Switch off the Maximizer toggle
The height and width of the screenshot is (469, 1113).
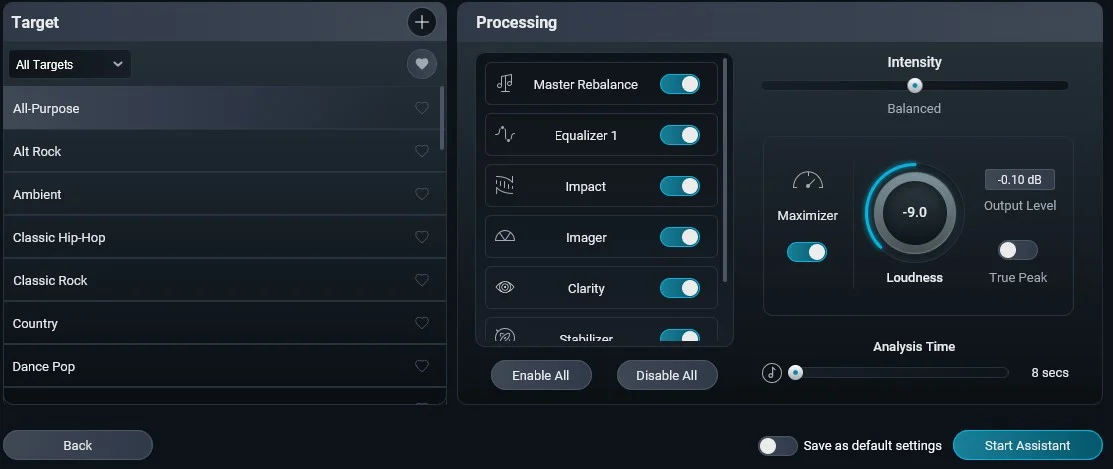807,252
